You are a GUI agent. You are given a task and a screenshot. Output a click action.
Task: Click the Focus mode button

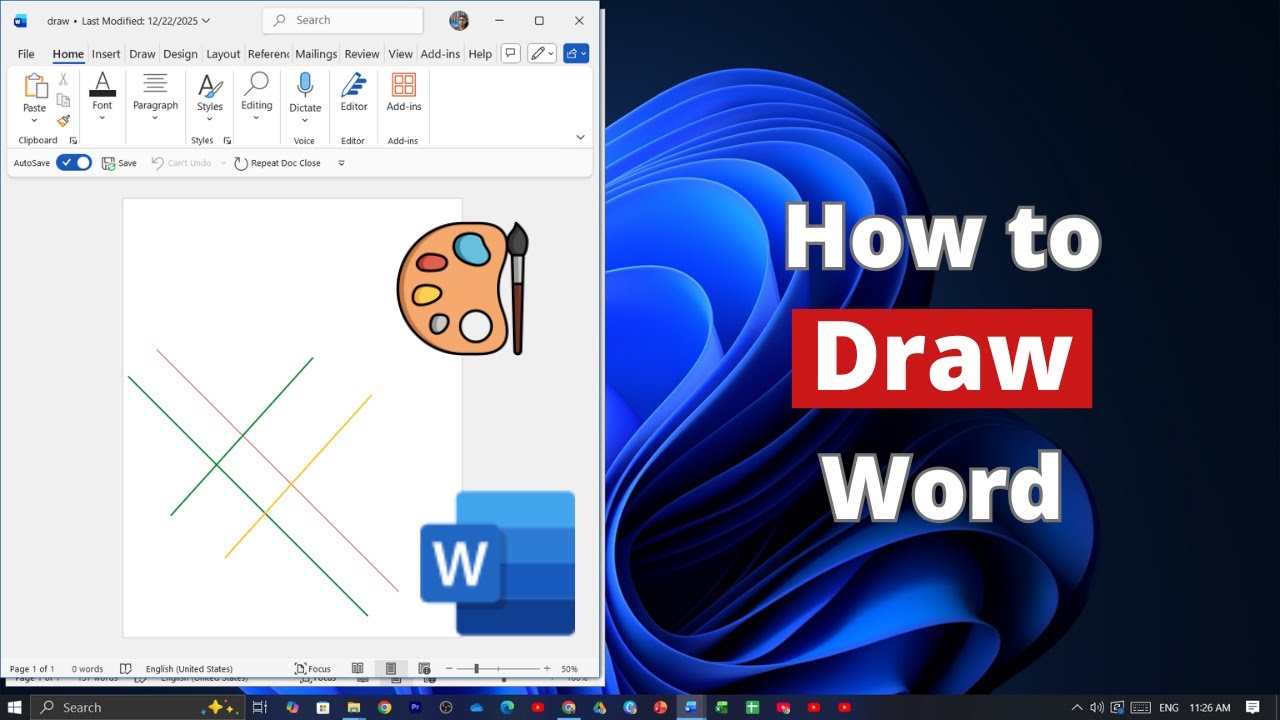312,668
